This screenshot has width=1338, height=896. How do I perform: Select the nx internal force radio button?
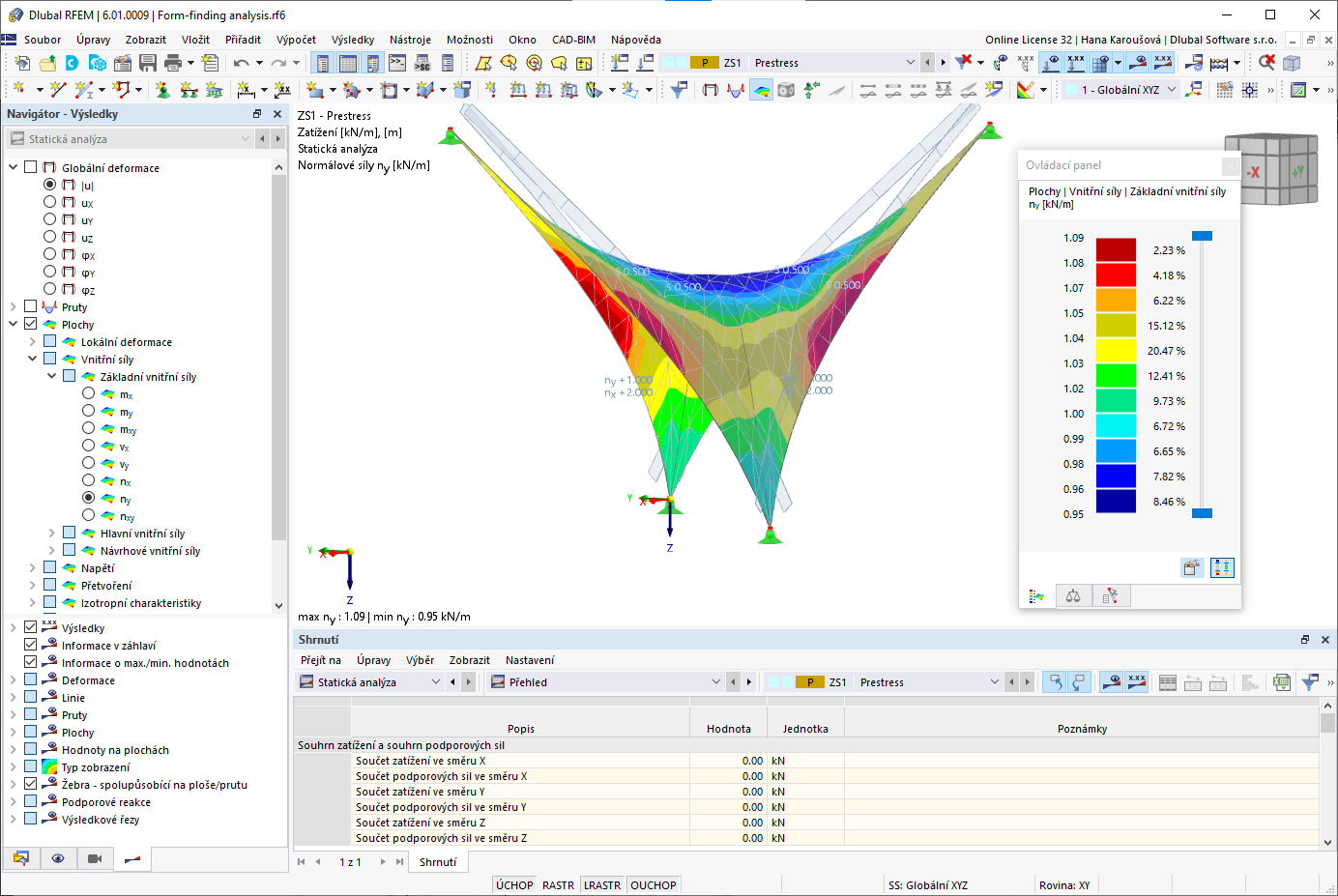pos(88,480)
